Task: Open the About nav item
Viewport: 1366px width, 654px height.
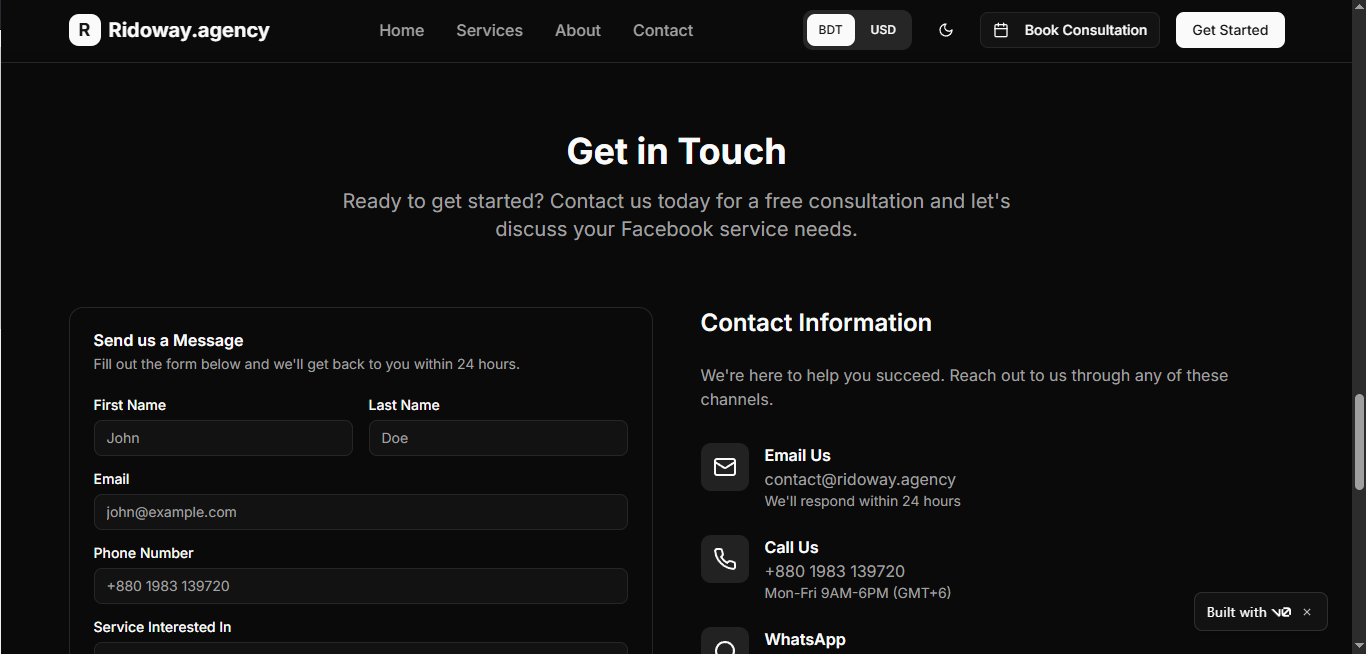Action: [x=578, y=31]
